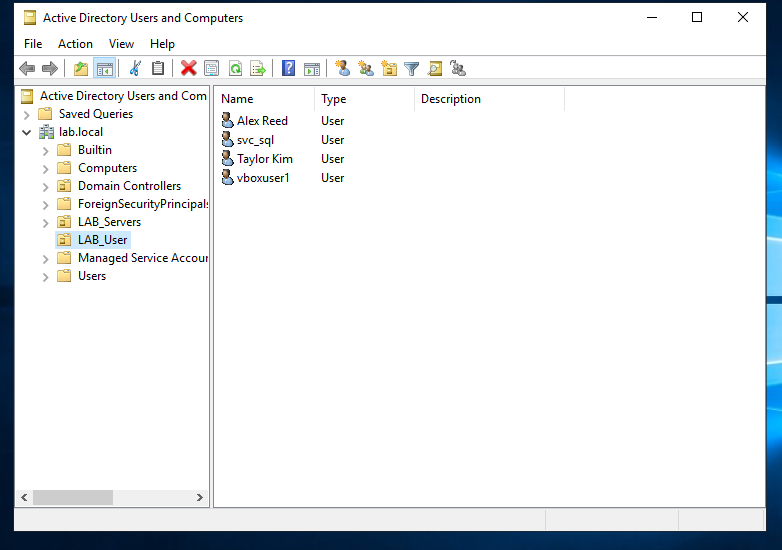Select LAB_User in the tree
The image size is (782, 550).
(x=102, y=240)
